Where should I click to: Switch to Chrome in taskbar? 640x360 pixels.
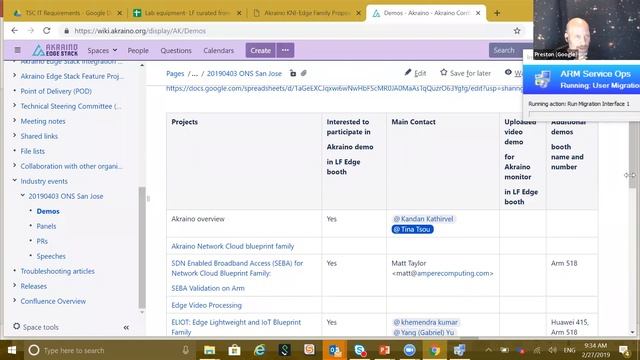(434, 350)
